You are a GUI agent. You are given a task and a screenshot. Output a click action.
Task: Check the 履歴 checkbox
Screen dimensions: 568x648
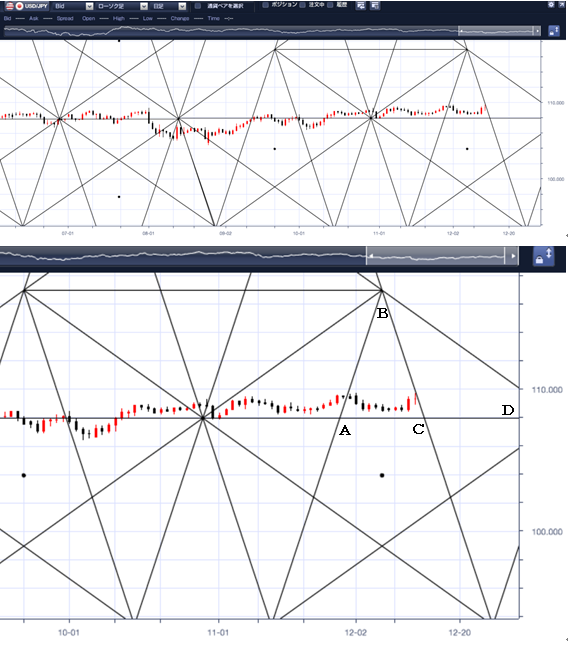330,5
